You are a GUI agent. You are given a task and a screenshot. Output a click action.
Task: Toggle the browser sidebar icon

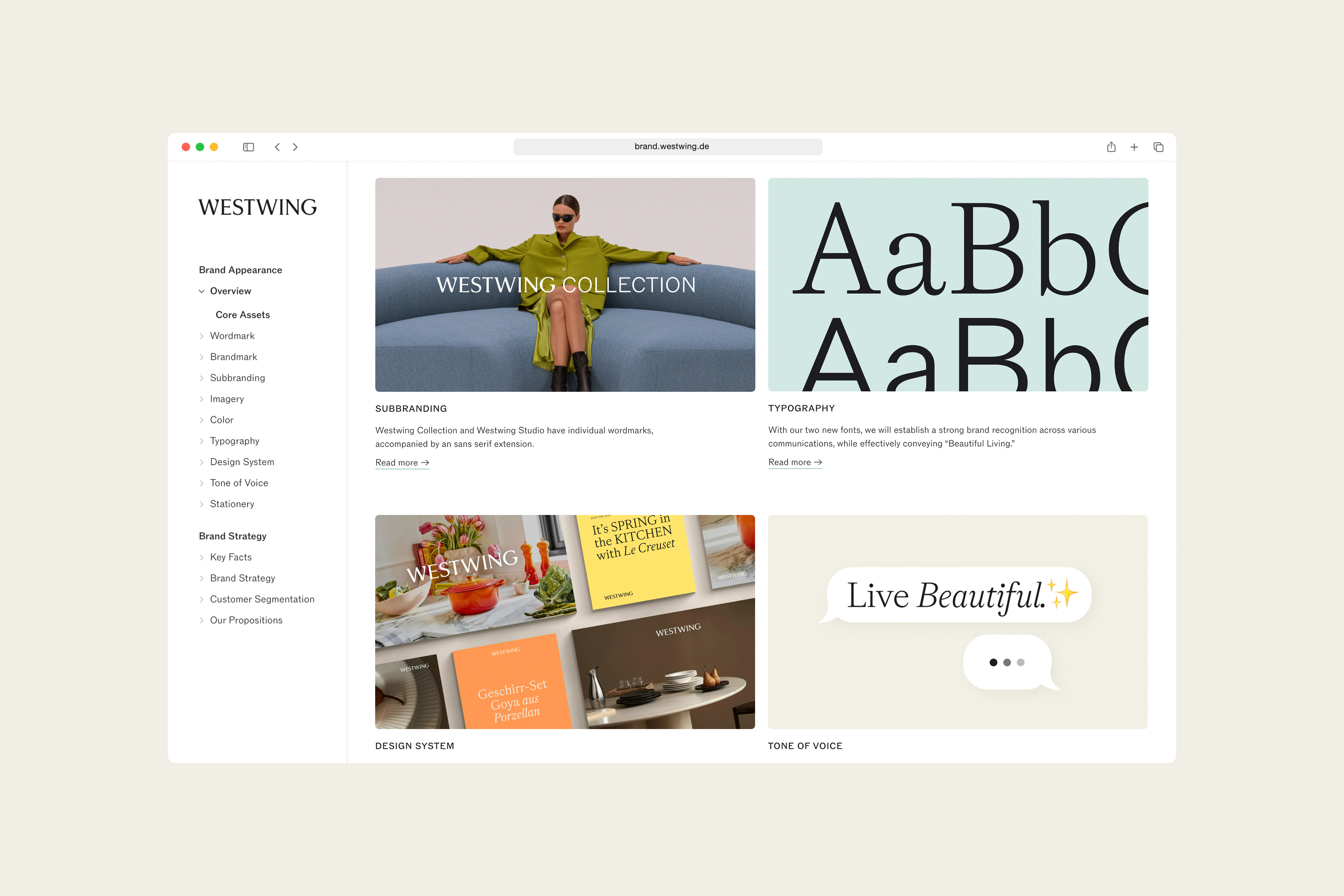248,147
